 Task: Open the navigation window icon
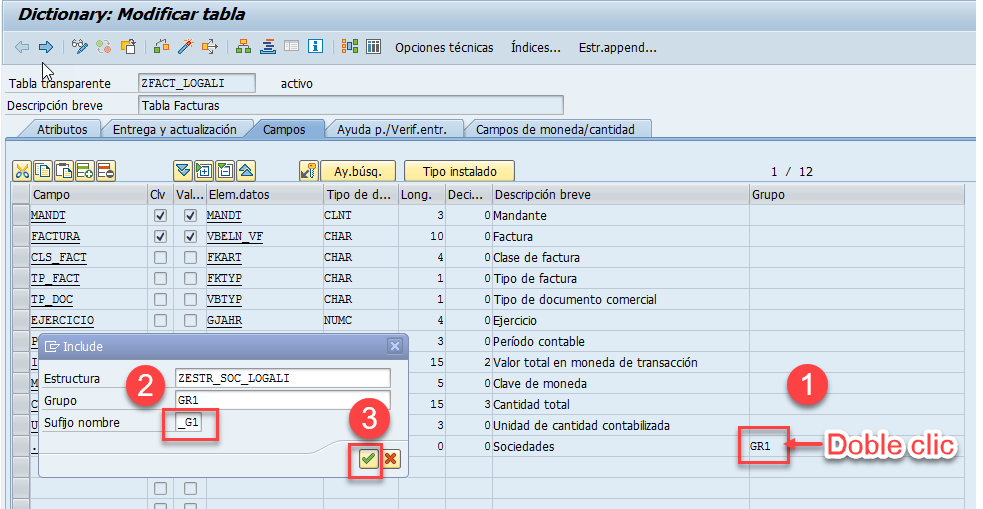268,47
